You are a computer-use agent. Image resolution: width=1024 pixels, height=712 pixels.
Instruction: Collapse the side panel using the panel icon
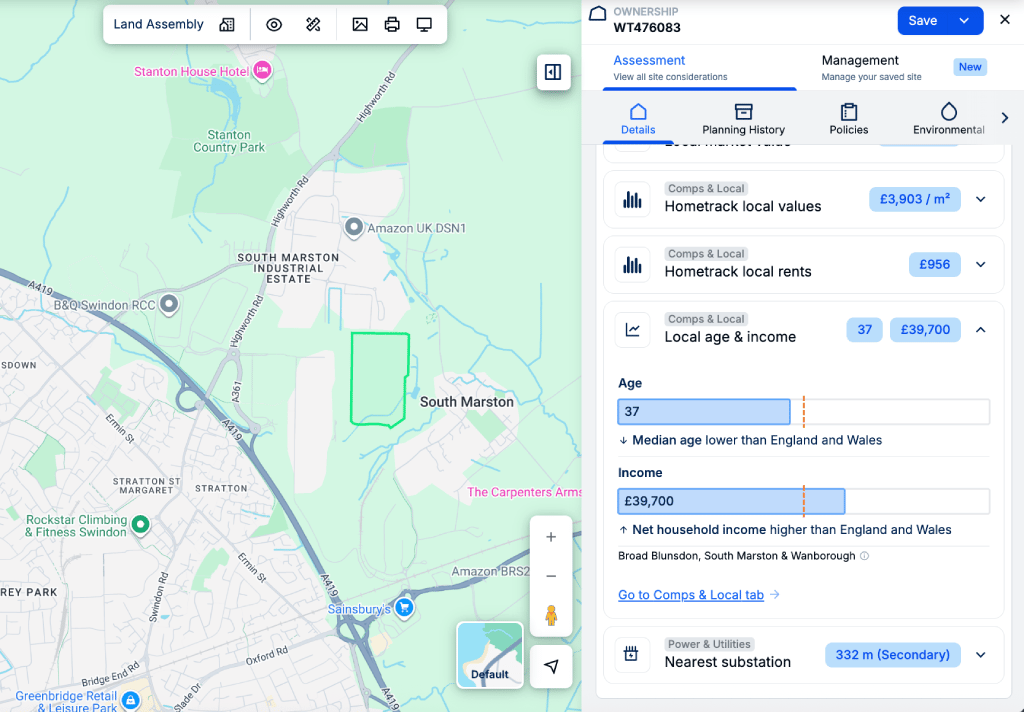(553, 72)
